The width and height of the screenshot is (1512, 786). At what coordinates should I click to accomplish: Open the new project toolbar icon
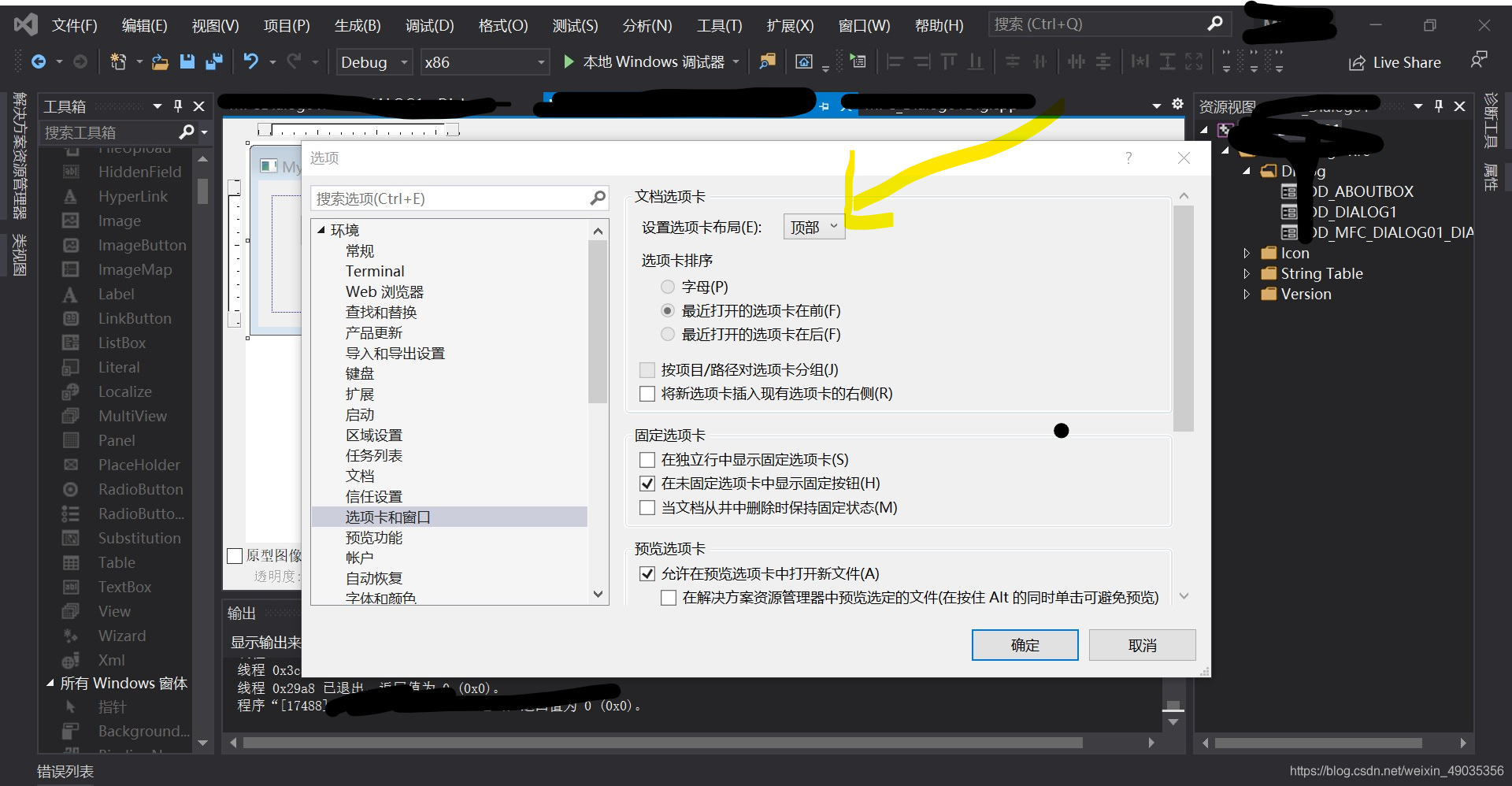point(118,61)
